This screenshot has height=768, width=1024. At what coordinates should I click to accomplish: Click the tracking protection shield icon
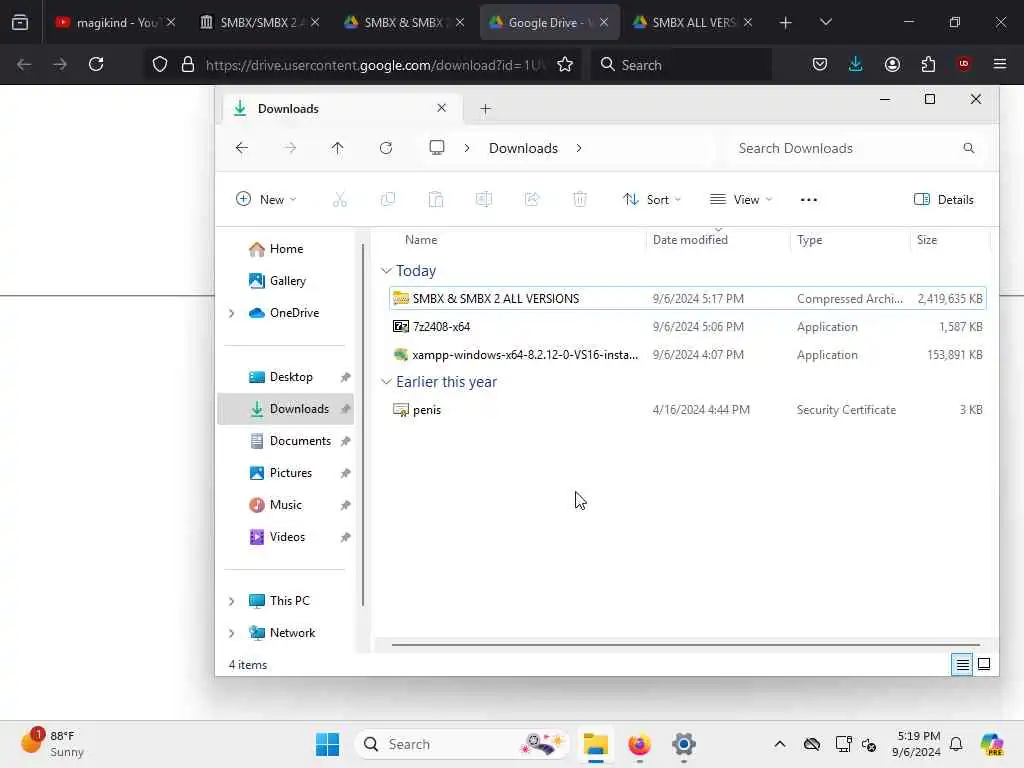160,64
